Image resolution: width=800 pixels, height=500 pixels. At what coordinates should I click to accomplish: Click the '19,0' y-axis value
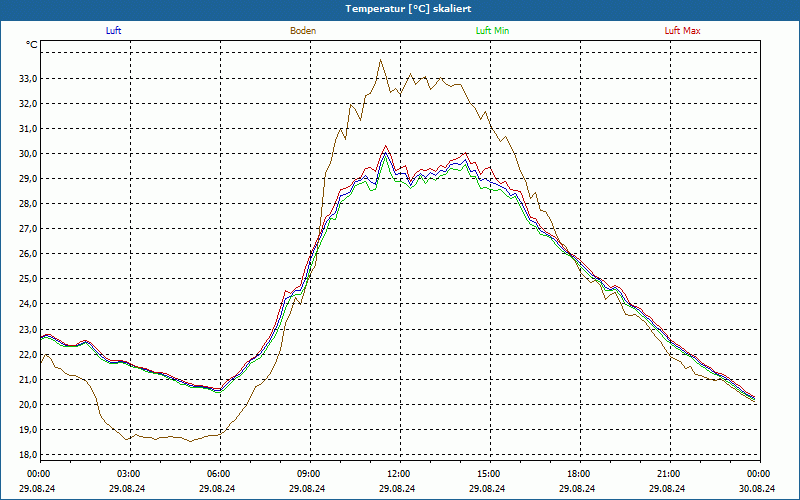click(x=28, y=429)
